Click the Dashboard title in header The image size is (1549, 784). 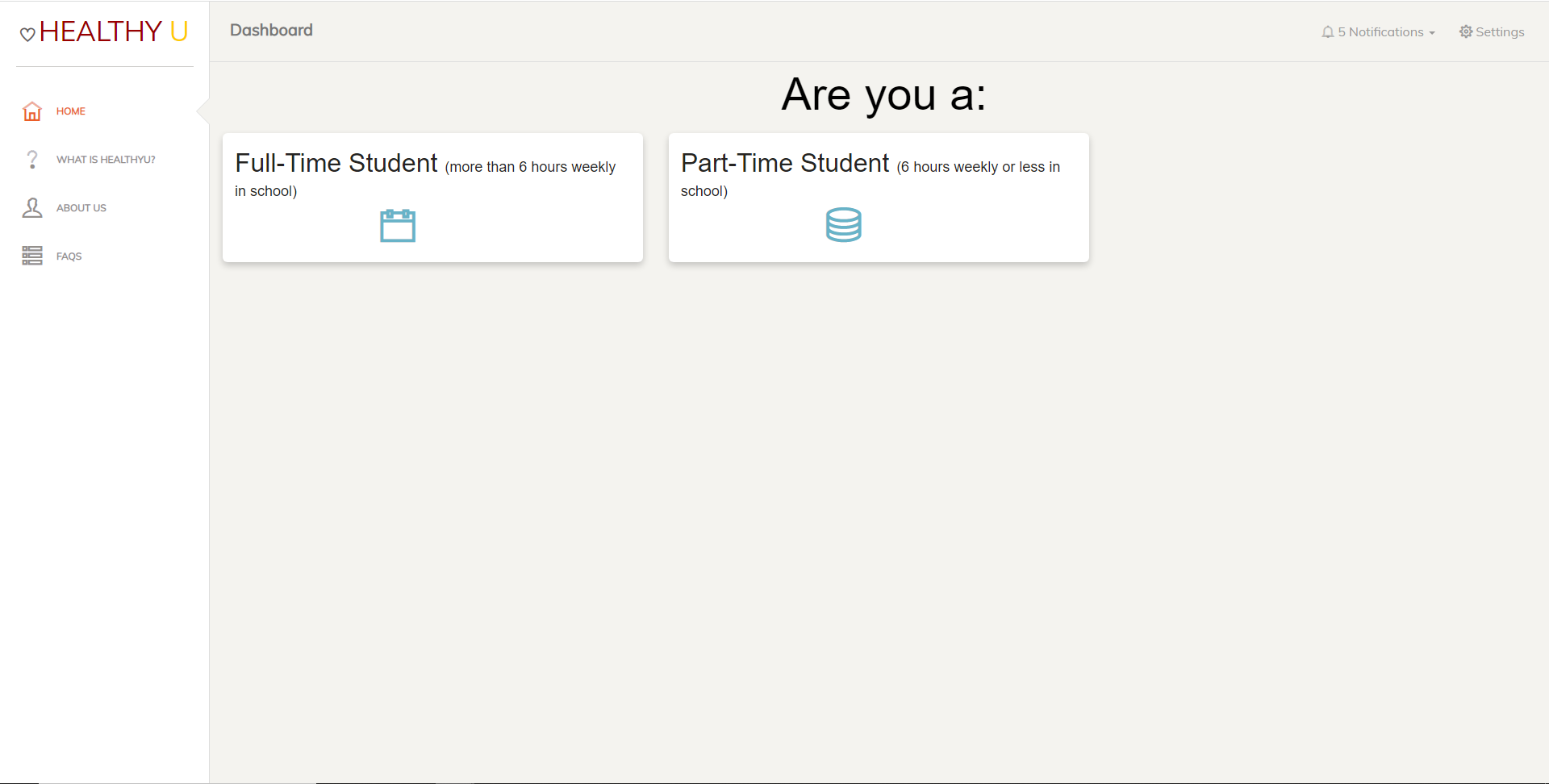click(271, 30)
